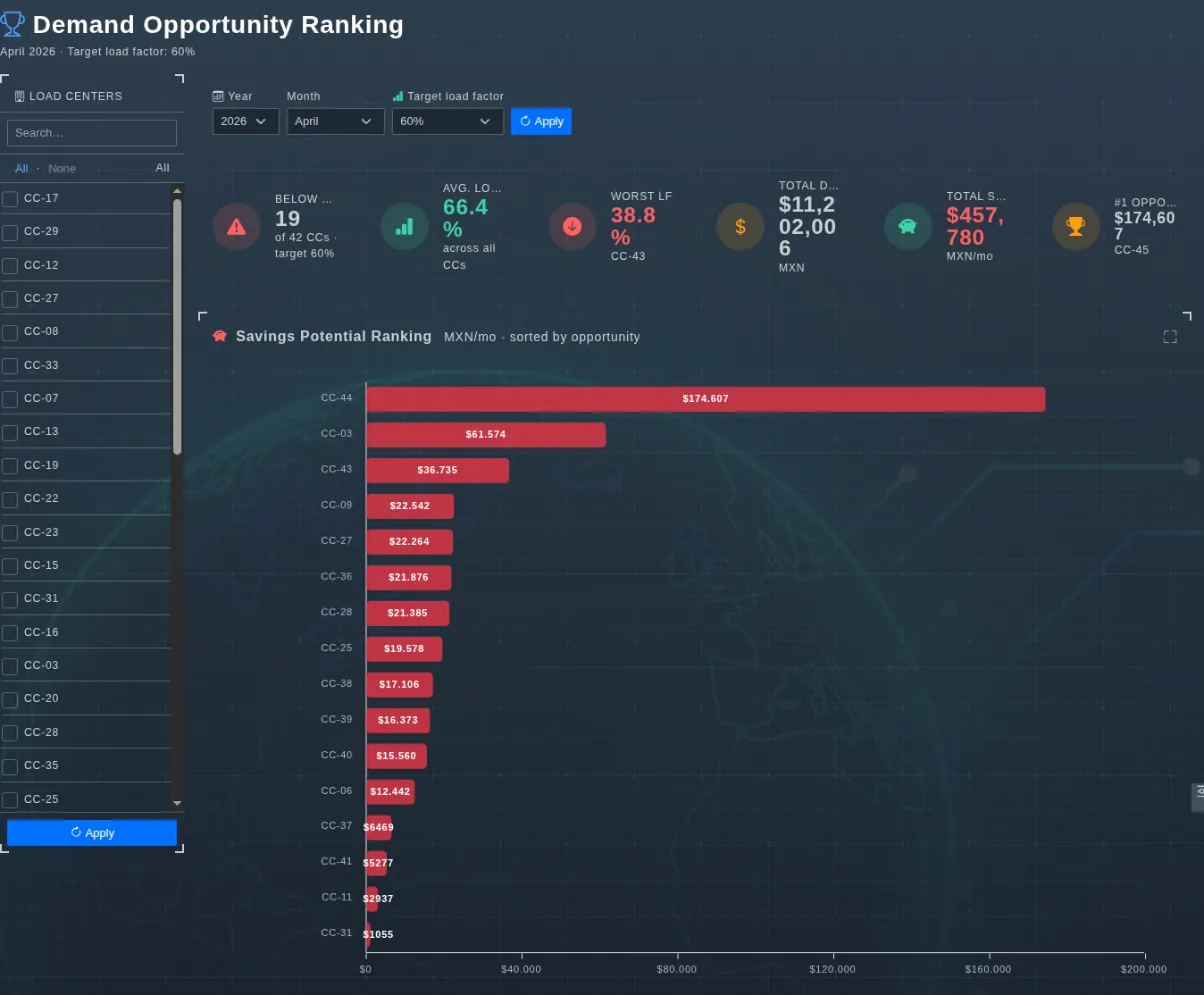Click the CC-09 bar showing $22.542
Image resolution: width=1204 pixels, height=995 pixels.
[x=410, y=506]
